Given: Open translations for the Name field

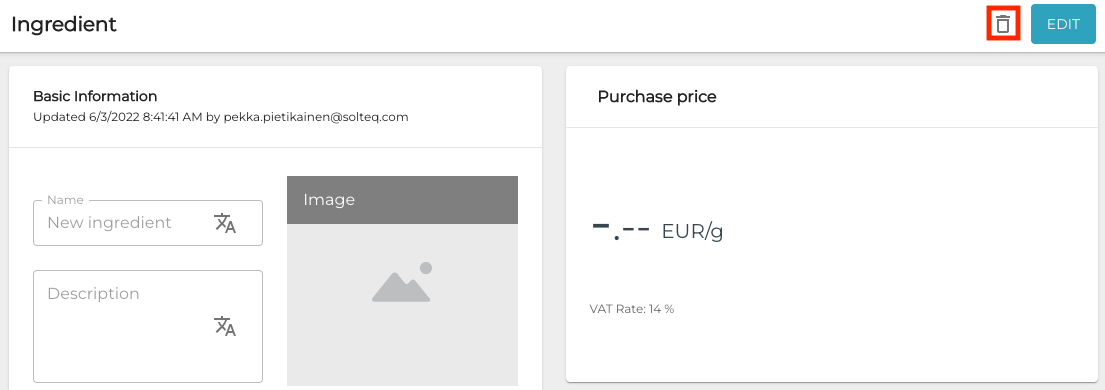Looking at the screenshot, I should pyautogui.click(x=225, y=223).
